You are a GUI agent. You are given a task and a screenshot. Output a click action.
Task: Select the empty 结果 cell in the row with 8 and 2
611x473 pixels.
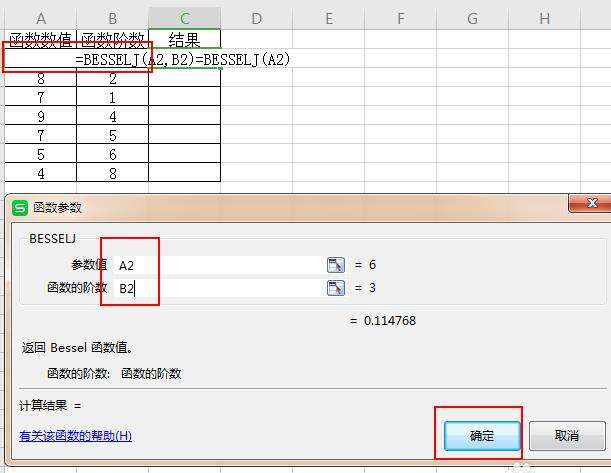click(x=185, y=78)
